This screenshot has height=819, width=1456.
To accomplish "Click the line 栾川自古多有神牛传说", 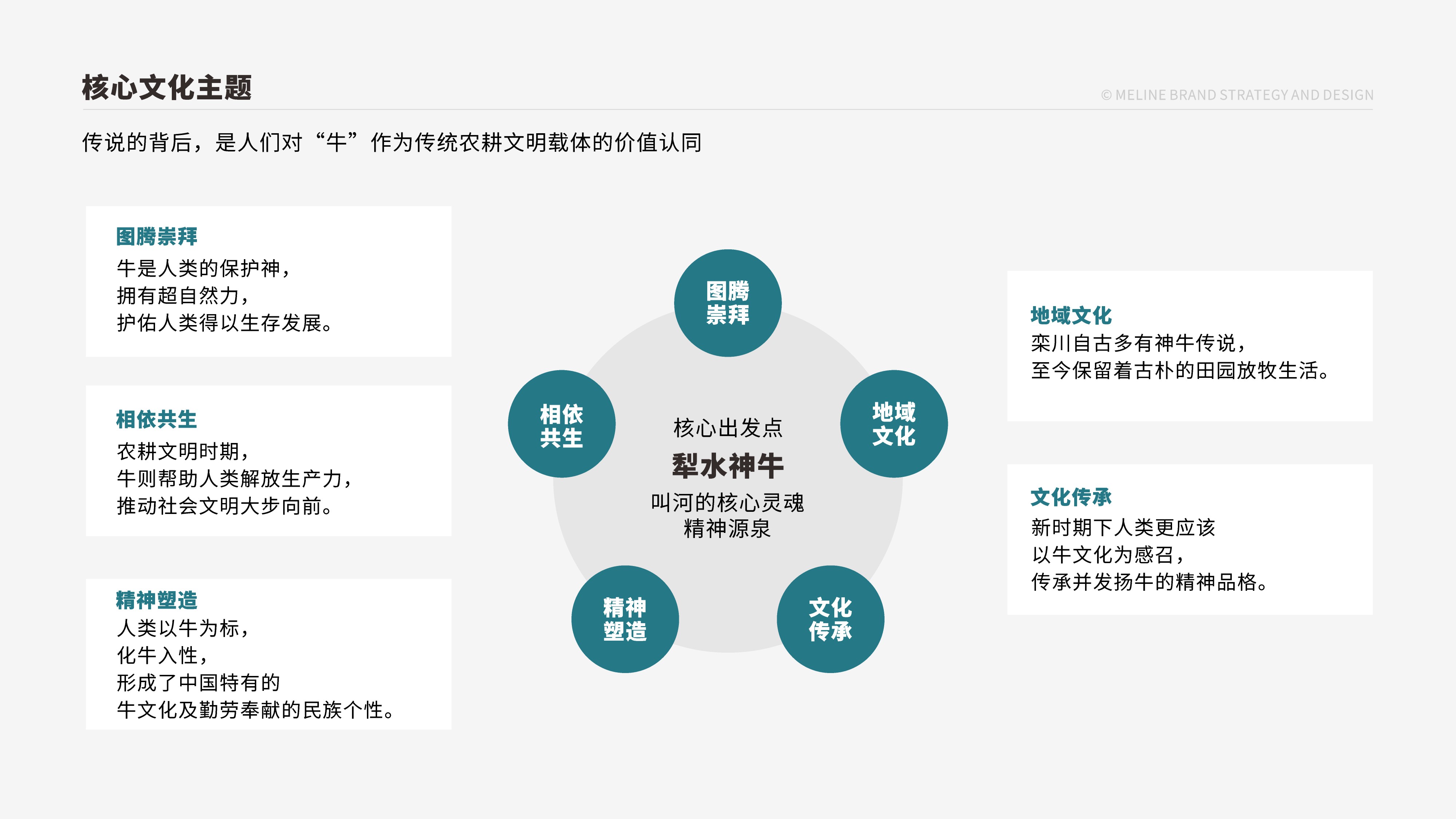I will (x=1138, y=343).
